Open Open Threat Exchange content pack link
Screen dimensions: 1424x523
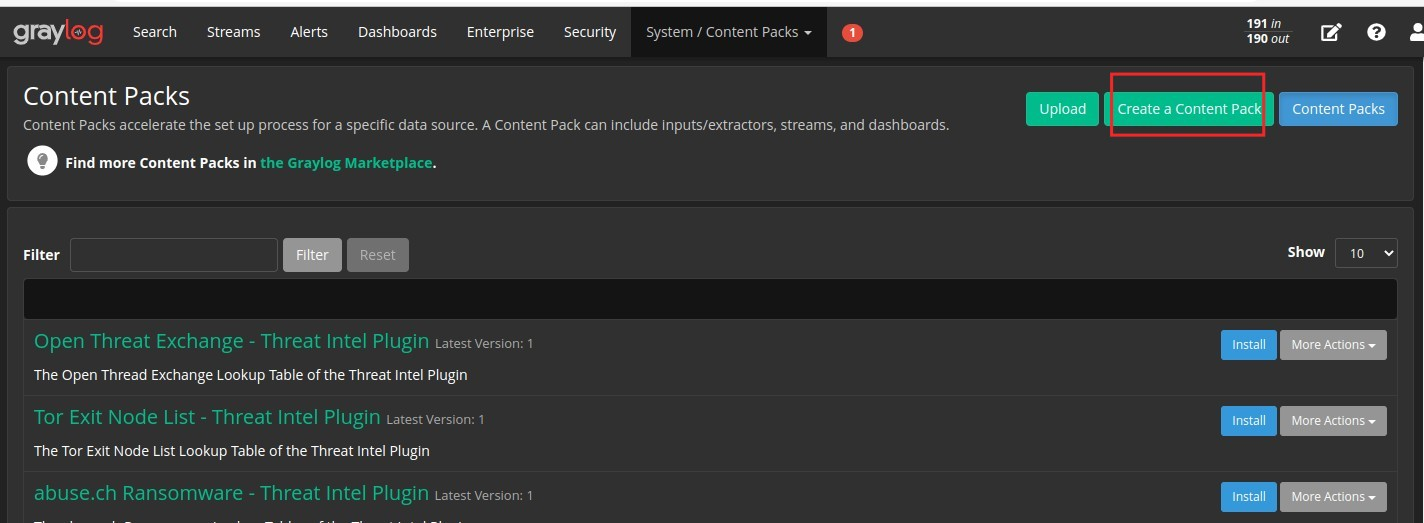click(231, 341)
